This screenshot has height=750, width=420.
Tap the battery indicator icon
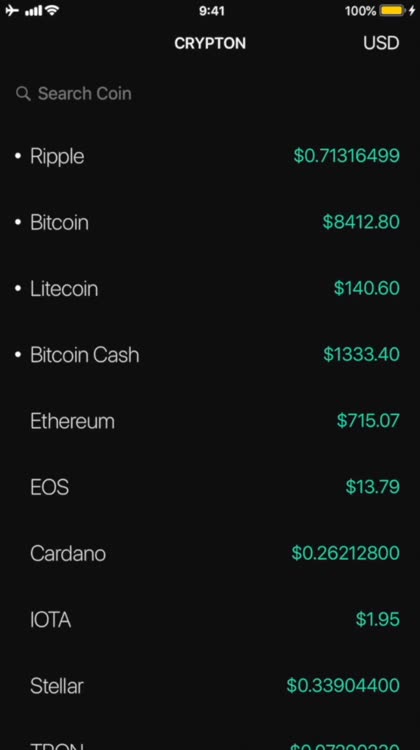pos(392,11)
